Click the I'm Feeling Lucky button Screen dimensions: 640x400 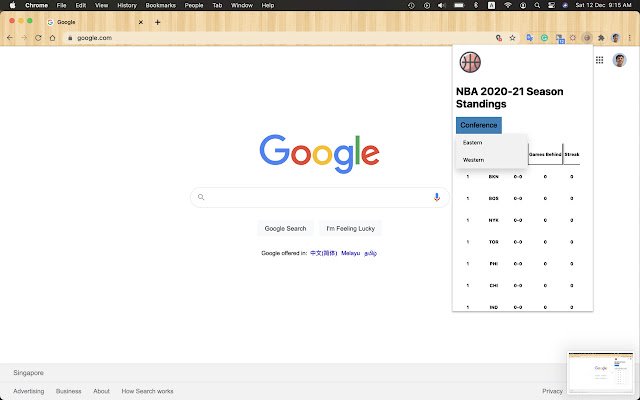click(x=350, y=229)
